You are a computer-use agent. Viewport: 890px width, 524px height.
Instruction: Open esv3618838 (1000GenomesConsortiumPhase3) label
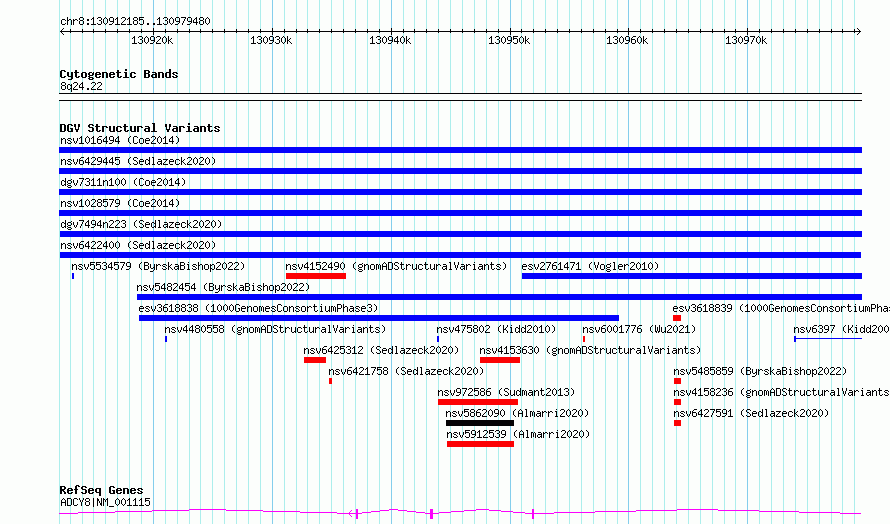pos(258,308)
